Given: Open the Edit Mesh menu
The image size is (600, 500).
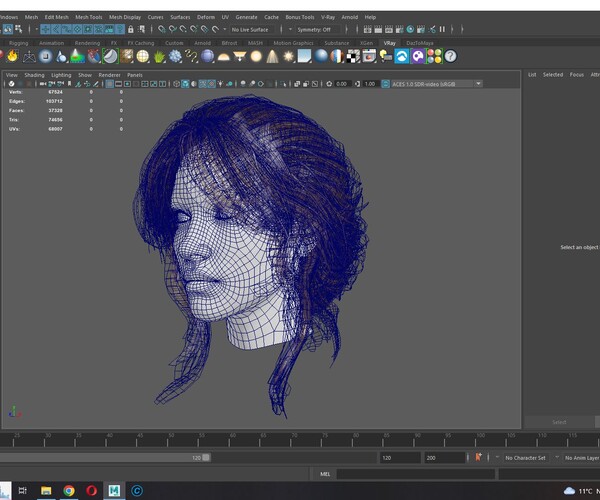Looking at the screenshot, I should coord(56,17).
